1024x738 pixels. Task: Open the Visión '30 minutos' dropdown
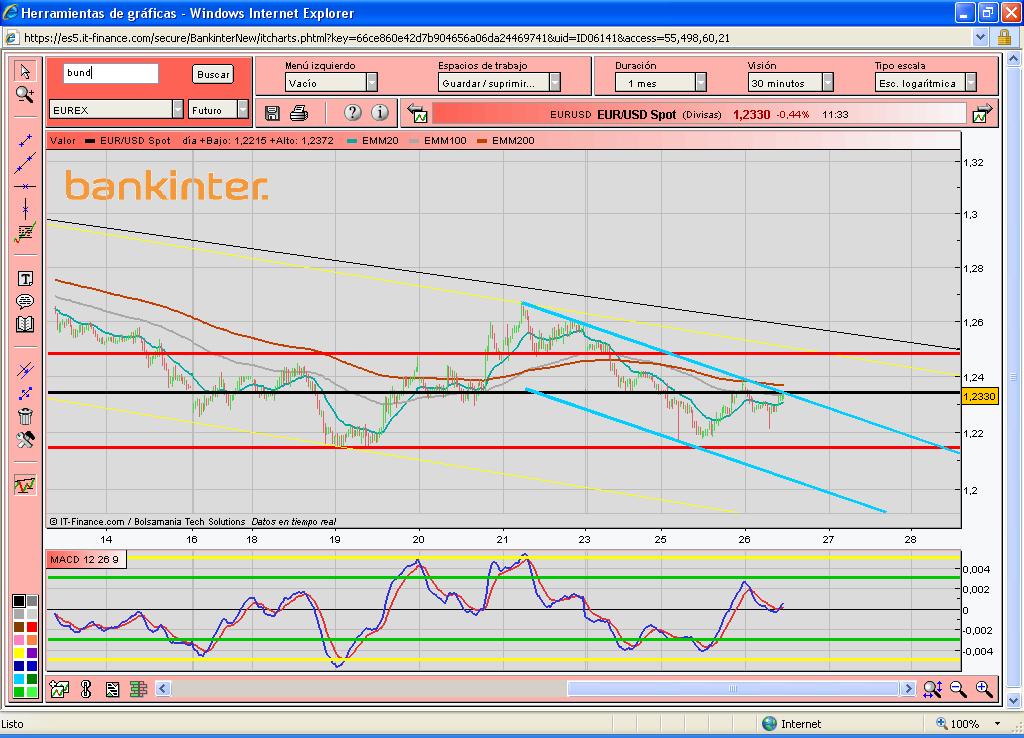[x=828, y=83]
